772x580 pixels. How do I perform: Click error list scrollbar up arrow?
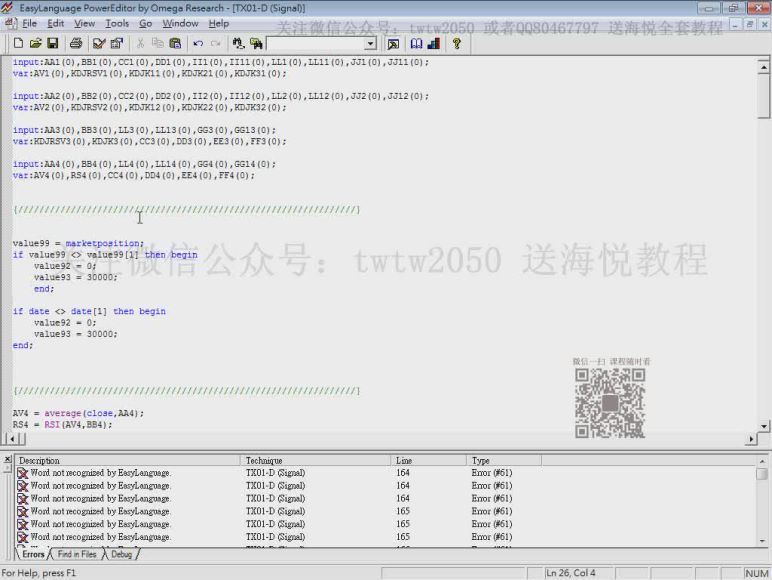point(762,461)
